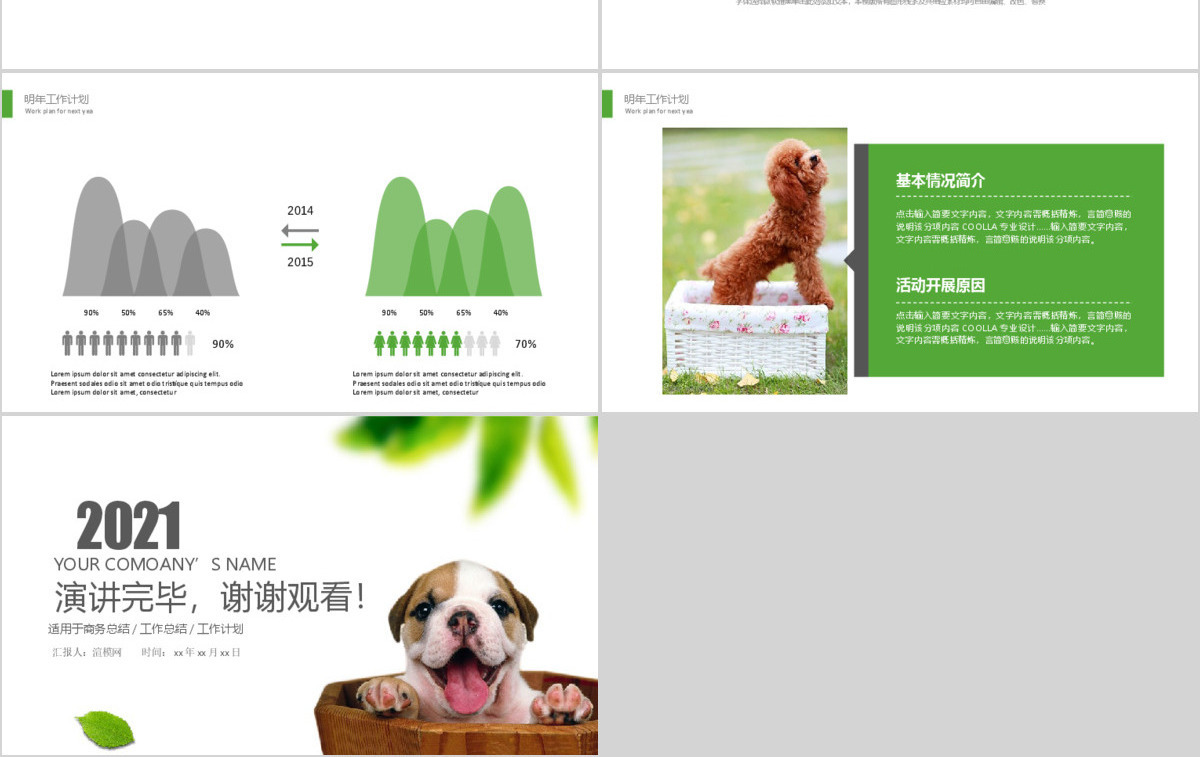Click the "汇报人" reporter line

pyautogui.click(x=146, y=653)
